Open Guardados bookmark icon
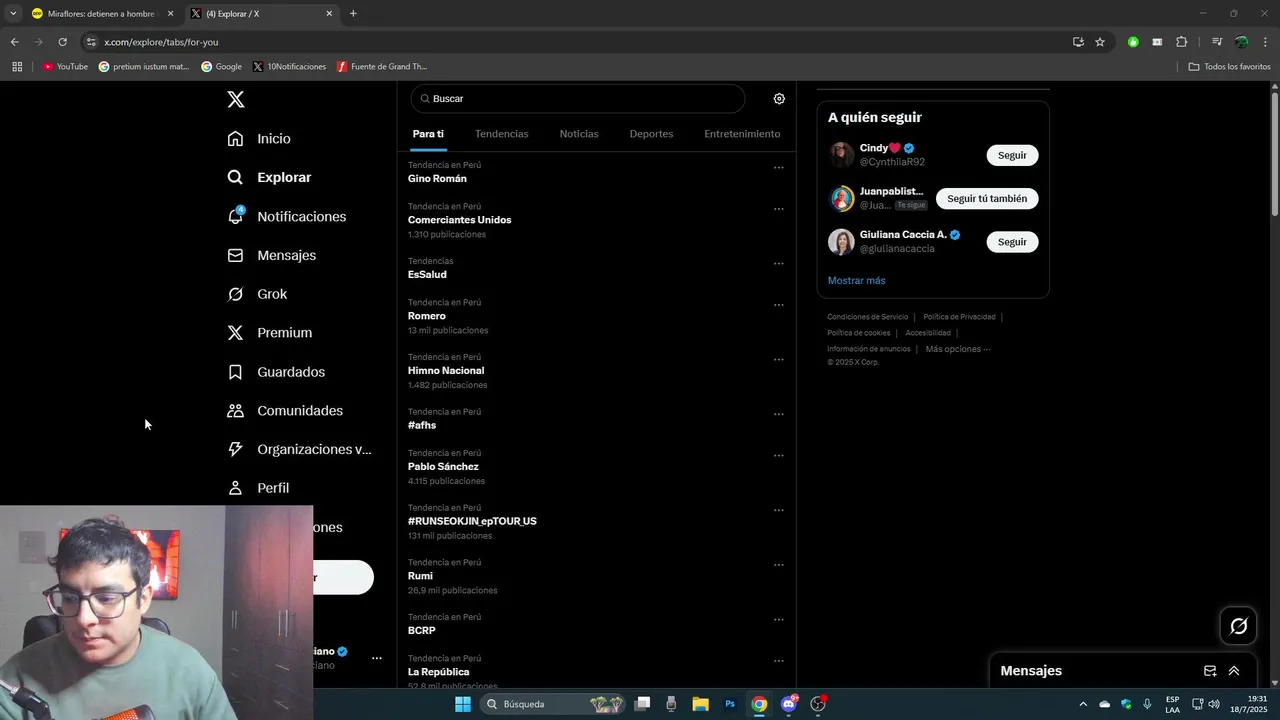Screen dimensions: 1280x720 point(235,372)
